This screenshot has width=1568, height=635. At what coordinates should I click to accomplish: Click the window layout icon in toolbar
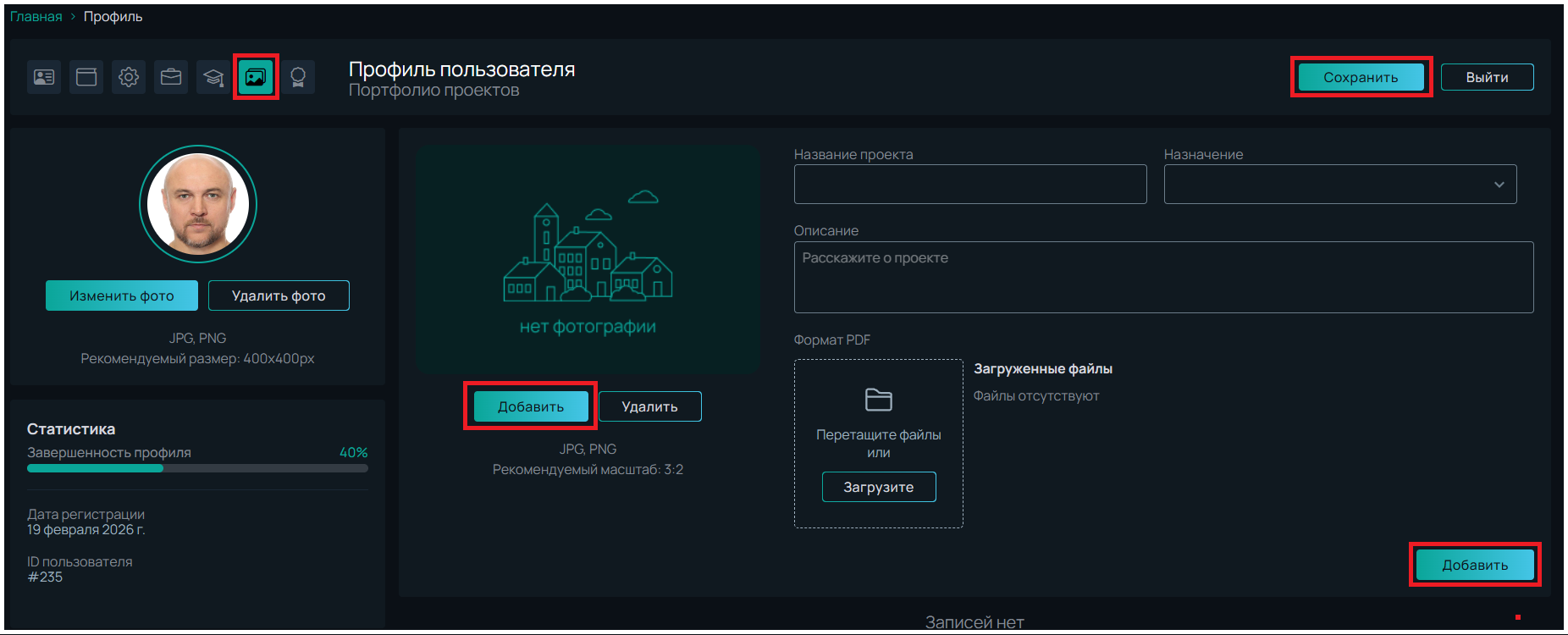pos(86,77)
